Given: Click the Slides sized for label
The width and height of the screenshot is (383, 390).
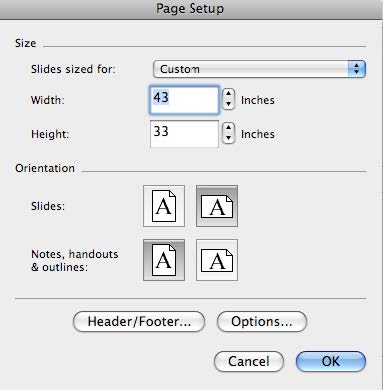Looking at the screenshot, I should pos(73,69).
